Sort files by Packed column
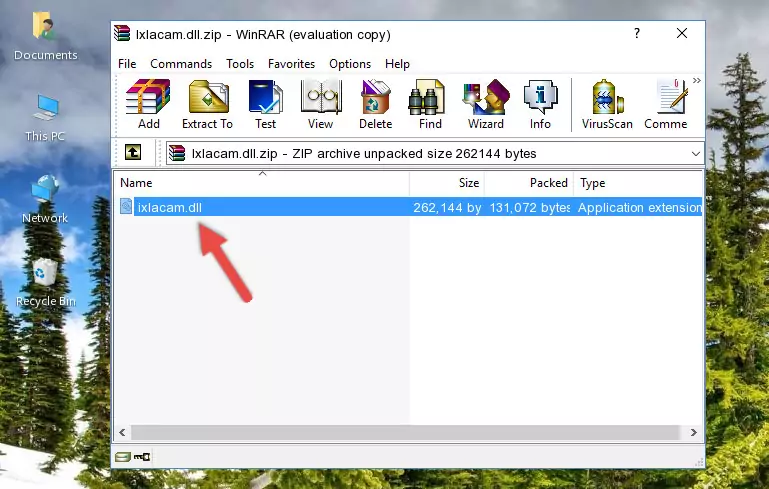Image resolution: width=769 pixels, height=489 pixels. [x=529, y=183]
